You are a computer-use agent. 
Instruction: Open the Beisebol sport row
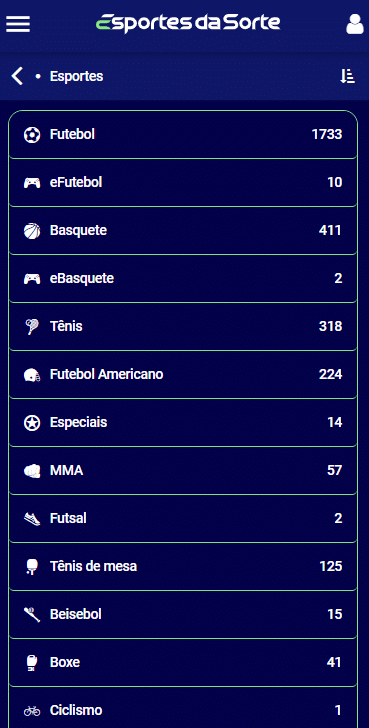[183, 614]
